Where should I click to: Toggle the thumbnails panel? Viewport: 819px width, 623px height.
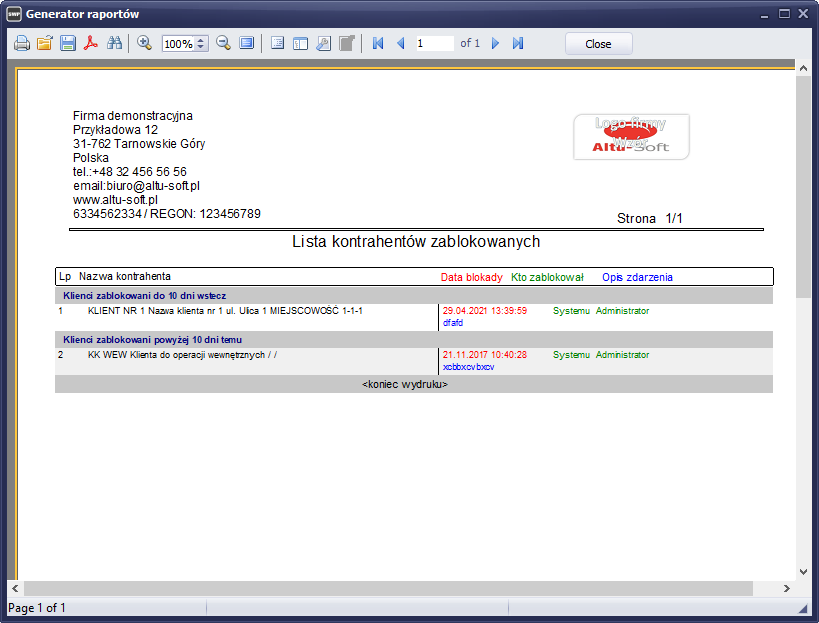300,44
